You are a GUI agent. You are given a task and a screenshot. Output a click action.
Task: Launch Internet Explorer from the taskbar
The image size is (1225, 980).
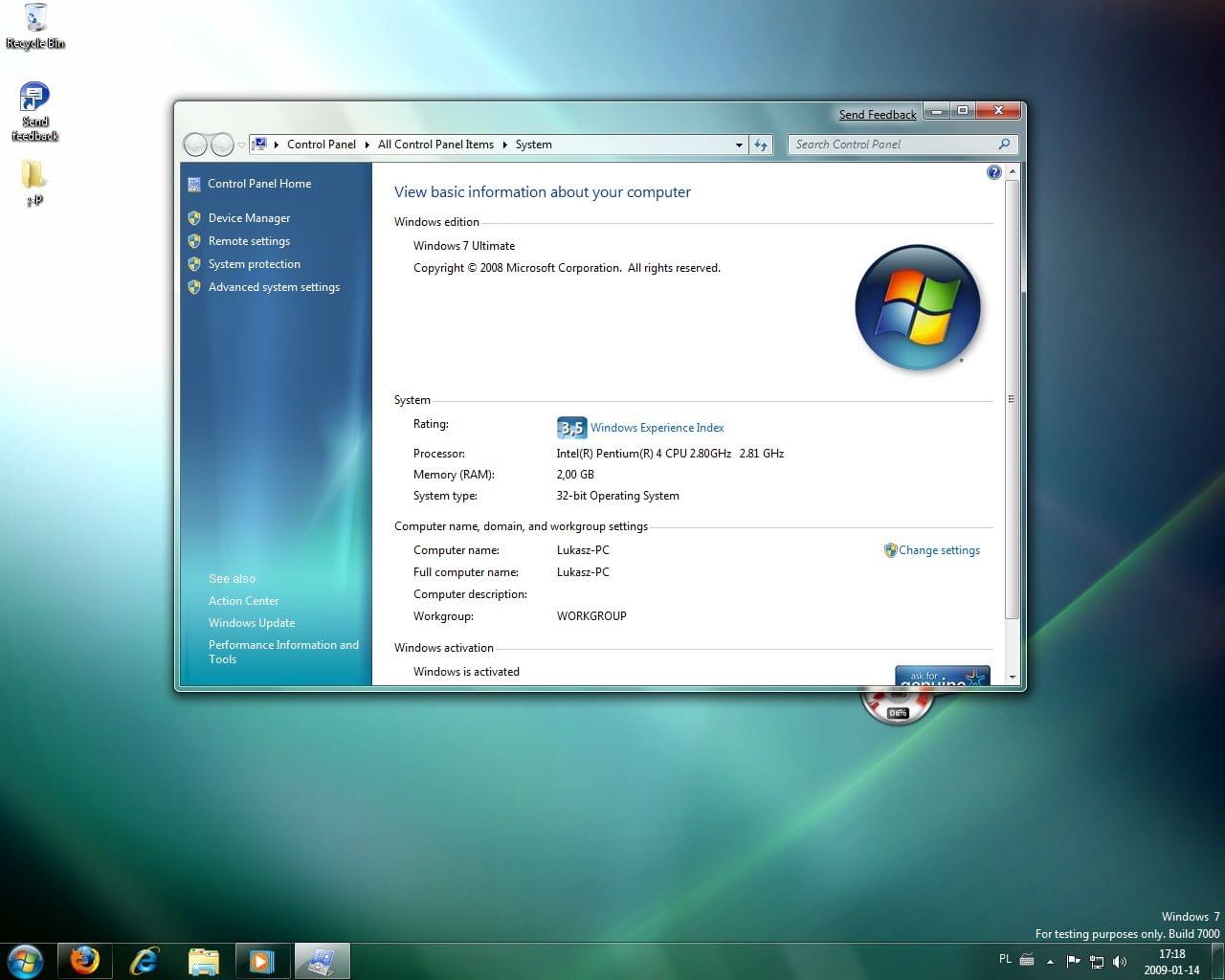click(145, 960)
